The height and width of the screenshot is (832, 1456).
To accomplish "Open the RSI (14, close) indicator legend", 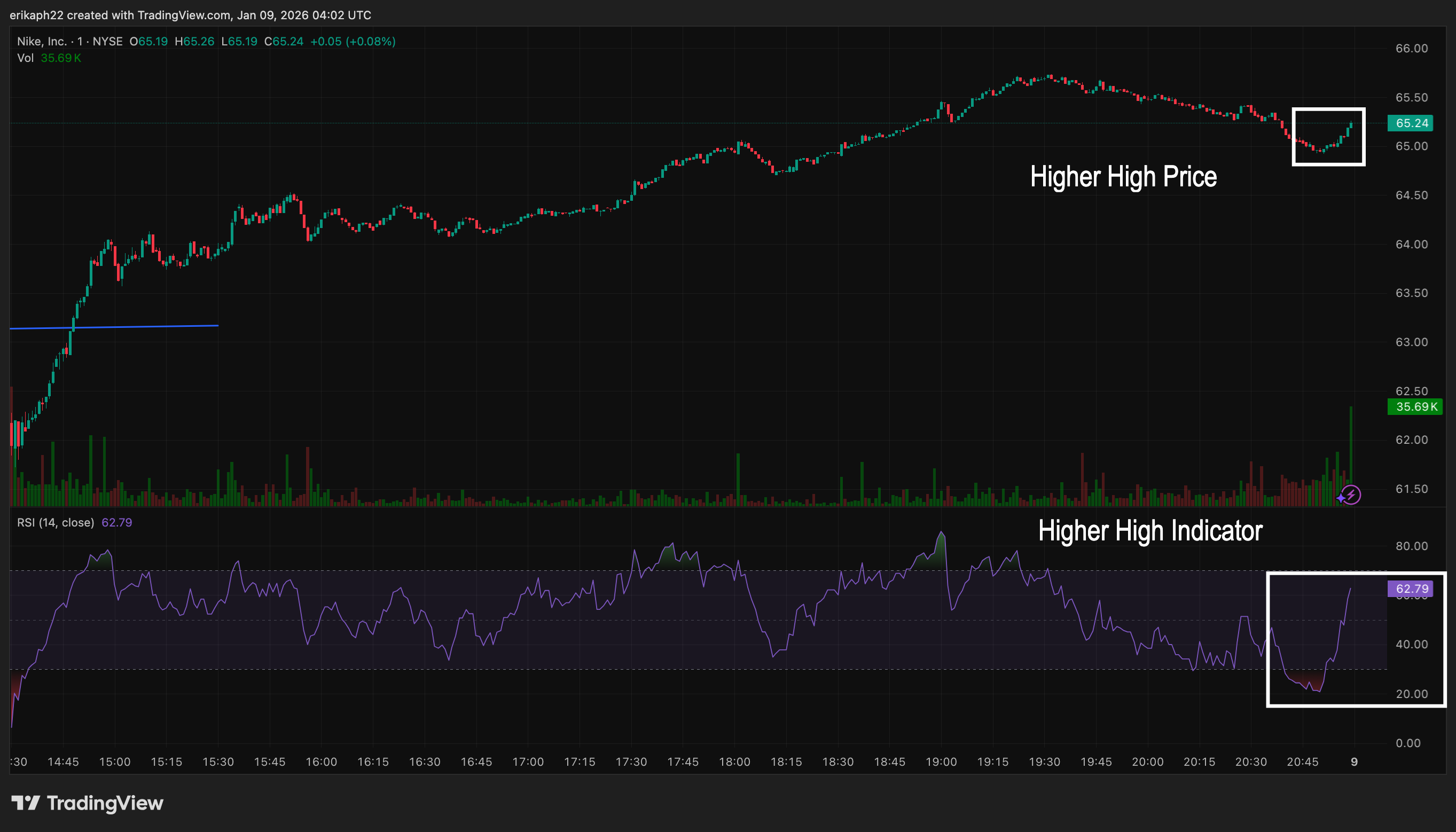I will (56, 522).
